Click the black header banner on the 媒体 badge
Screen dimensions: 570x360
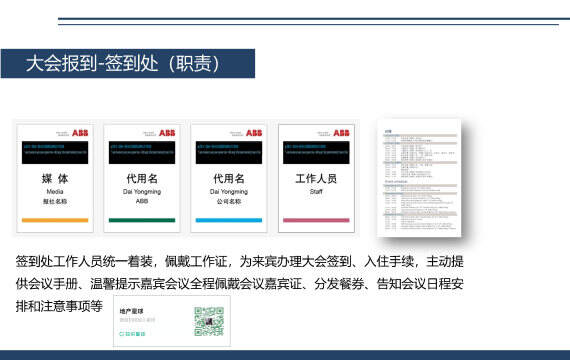[x=55, y=152]
